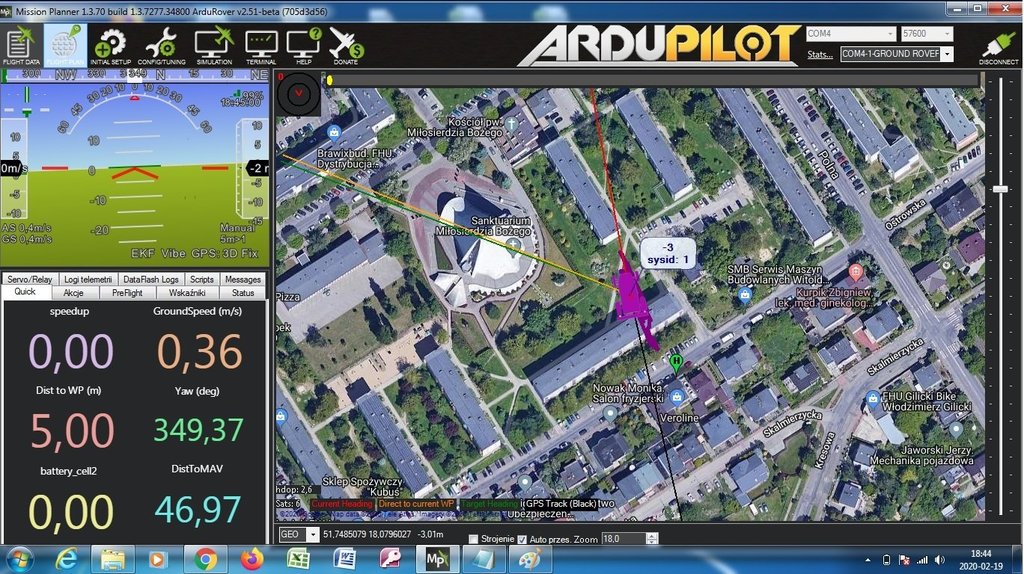Click the map zoom slider handle
Image resolution: width=1024 pixels, height=574 pixels.
pyautogui.click(x=999, y=189)
